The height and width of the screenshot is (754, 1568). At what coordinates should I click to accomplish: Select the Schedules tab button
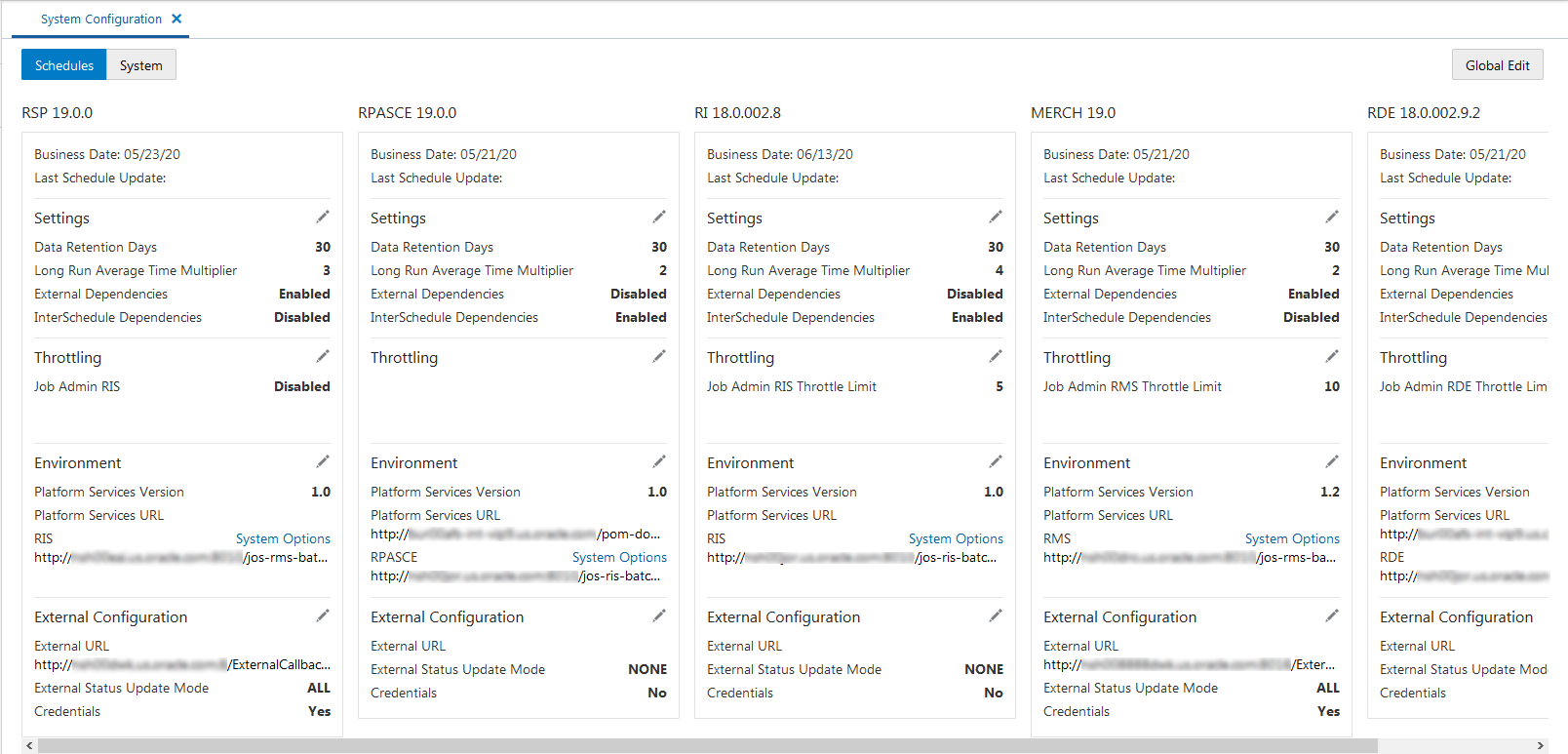[64, 65]
